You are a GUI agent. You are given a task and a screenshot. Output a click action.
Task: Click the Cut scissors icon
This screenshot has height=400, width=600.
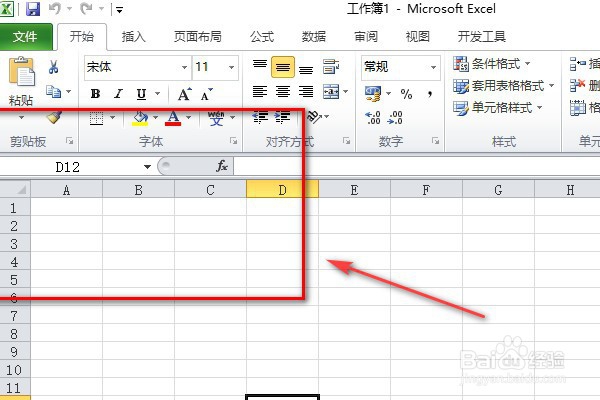53,67
